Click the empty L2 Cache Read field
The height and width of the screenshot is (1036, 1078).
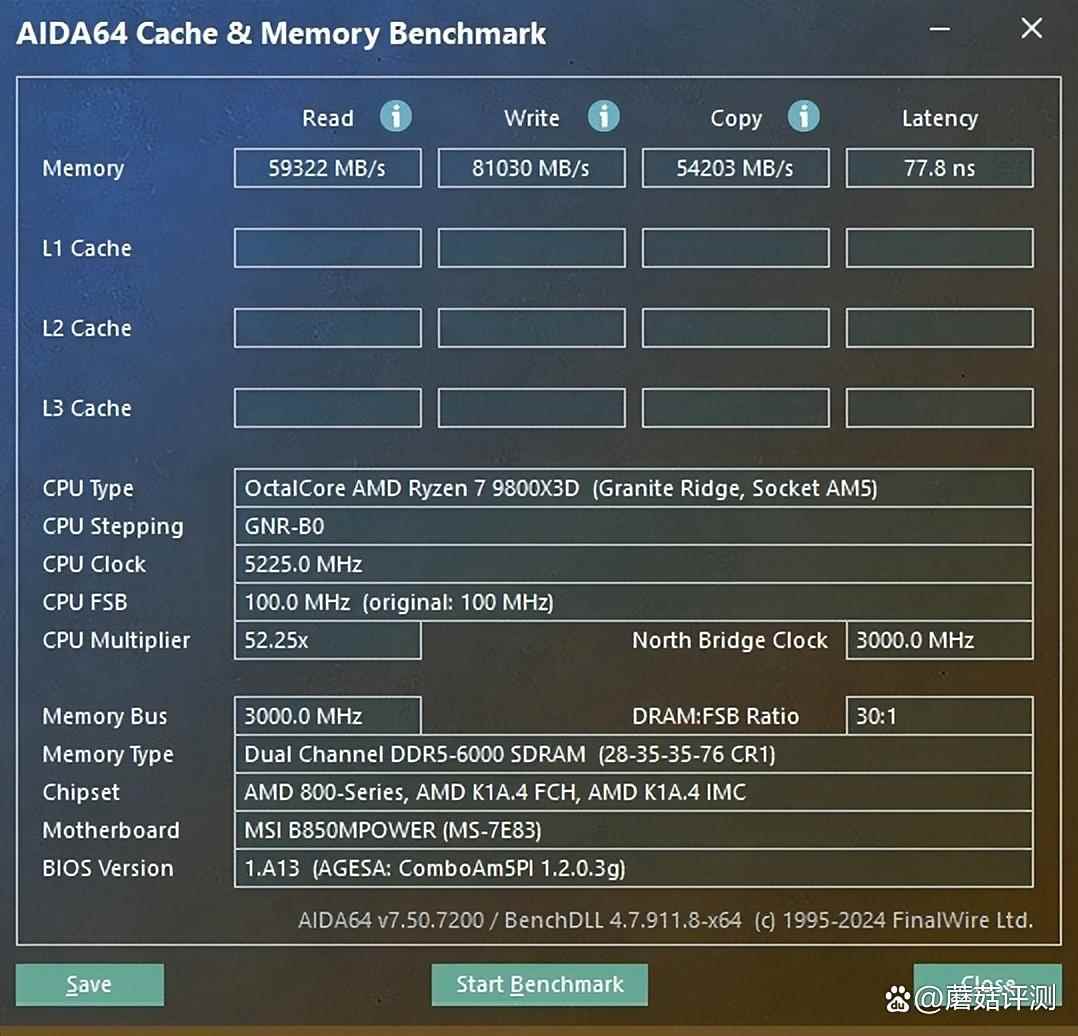[x=327, y=328]
